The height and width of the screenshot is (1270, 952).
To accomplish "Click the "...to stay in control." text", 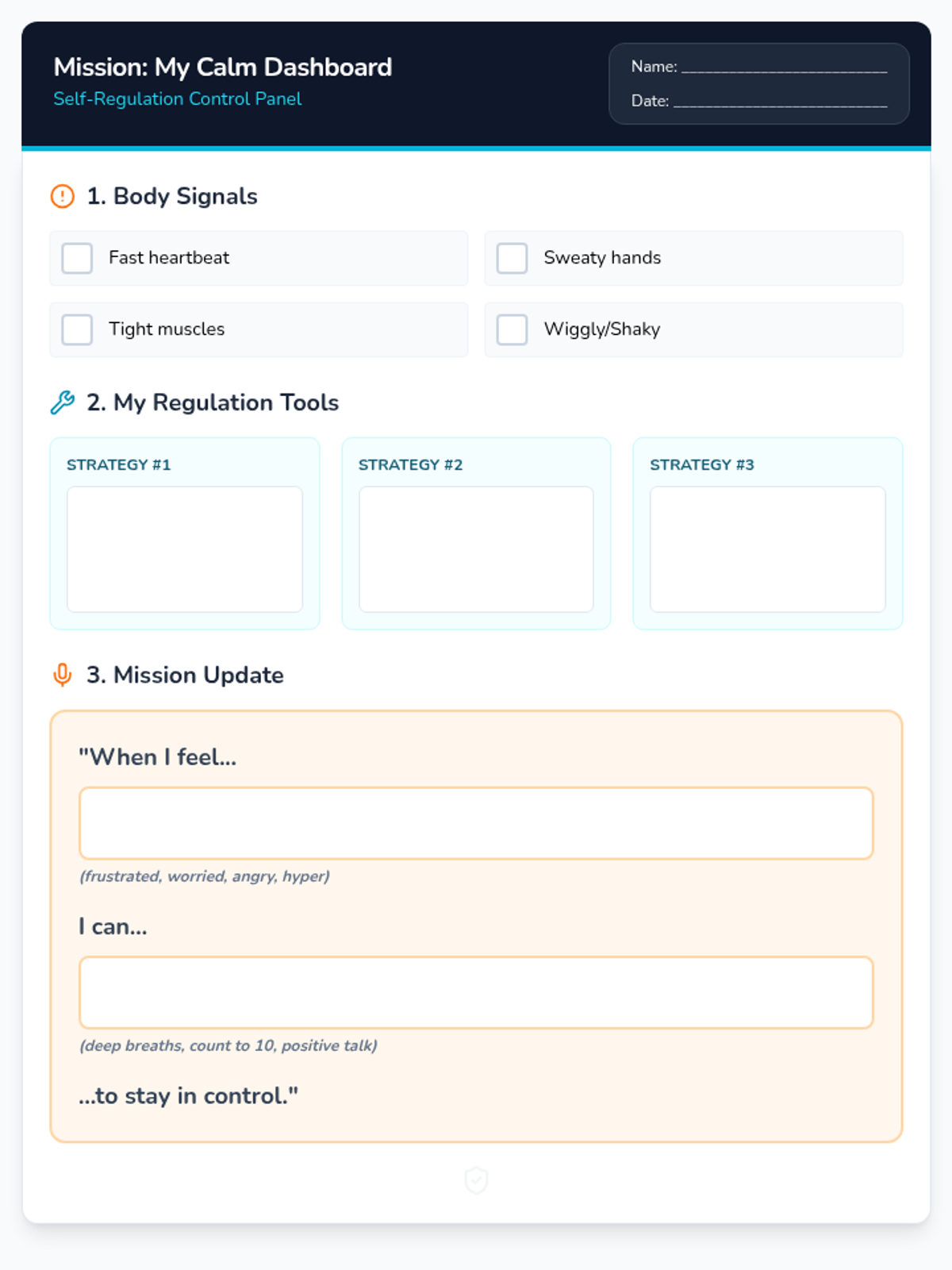I will pyautogui.click(x=189, y=1096).
